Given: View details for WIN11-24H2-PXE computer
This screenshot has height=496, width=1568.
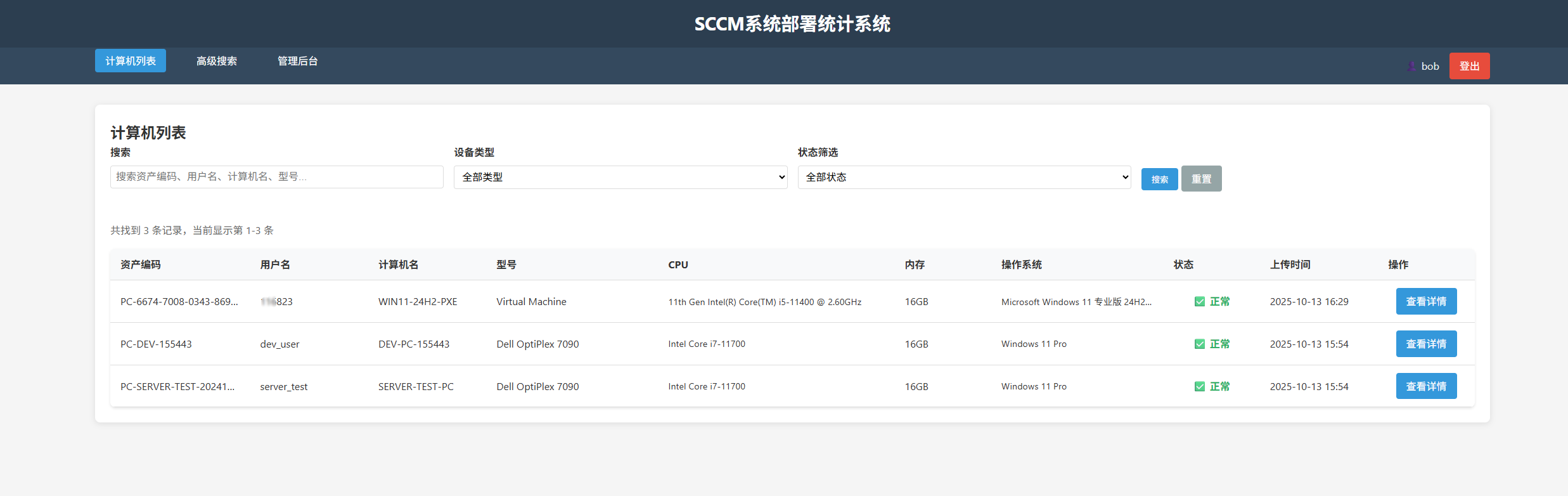Looking at the screenshot, I should (1426, 302).
